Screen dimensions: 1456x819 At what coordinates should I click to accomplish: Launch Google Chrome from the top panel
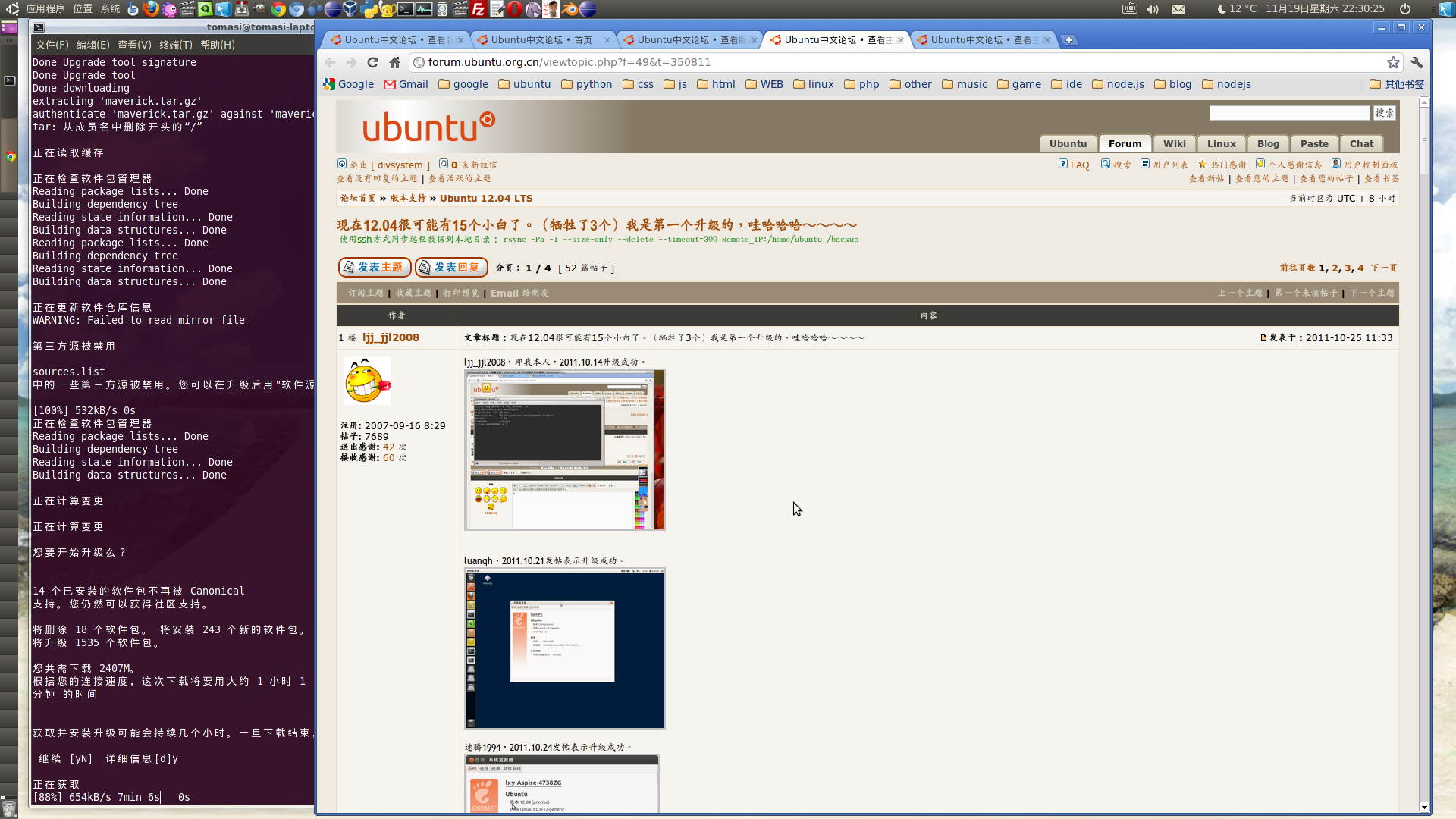point(278,9)
